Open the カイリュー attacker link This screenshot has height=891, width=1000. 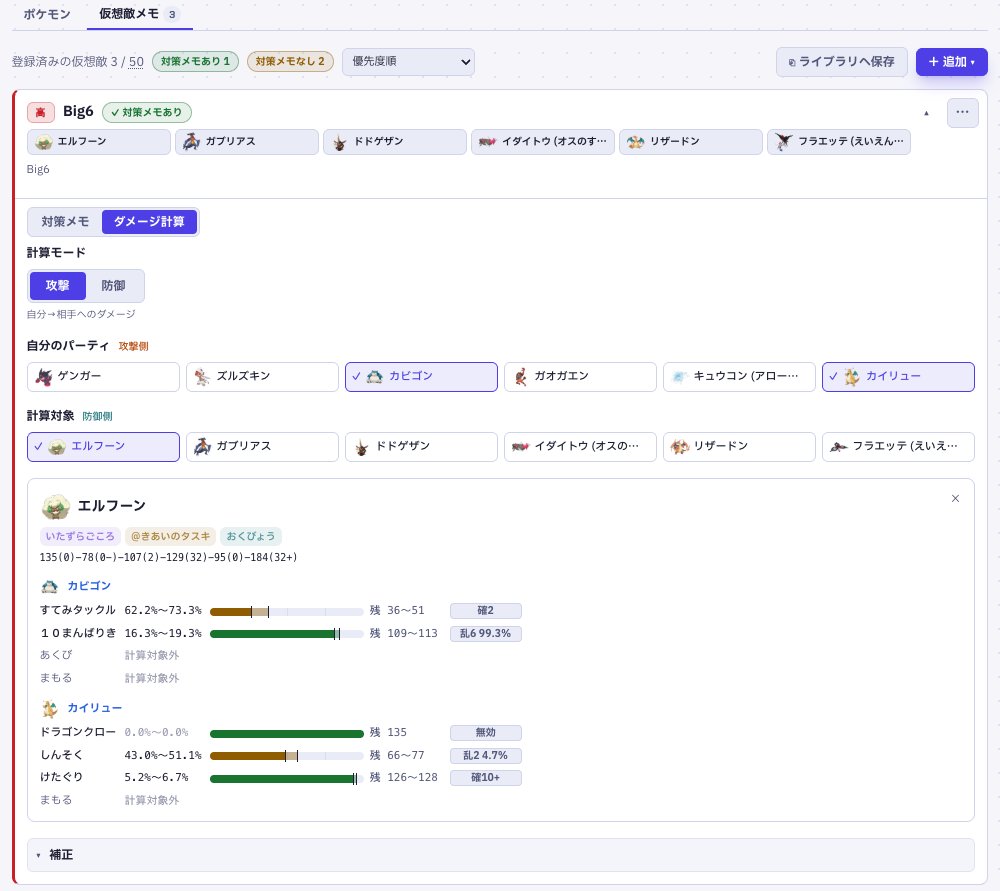click(94, 708)
